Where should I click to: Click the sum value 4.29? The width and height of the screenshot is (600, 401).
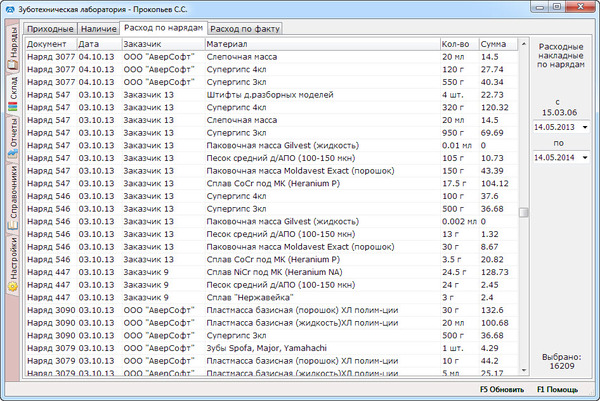pyautogui.click(x=490, y=348)
